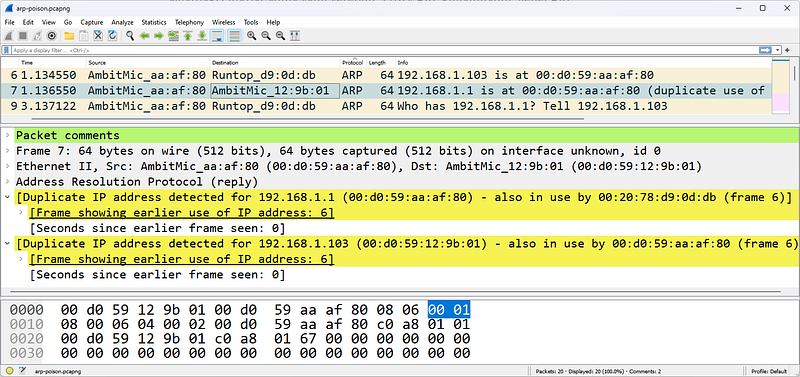The height and width of the screenshot is (377, 800).
Task: Click the Resize columns to fit icon
Action: [x=294, y=36]
